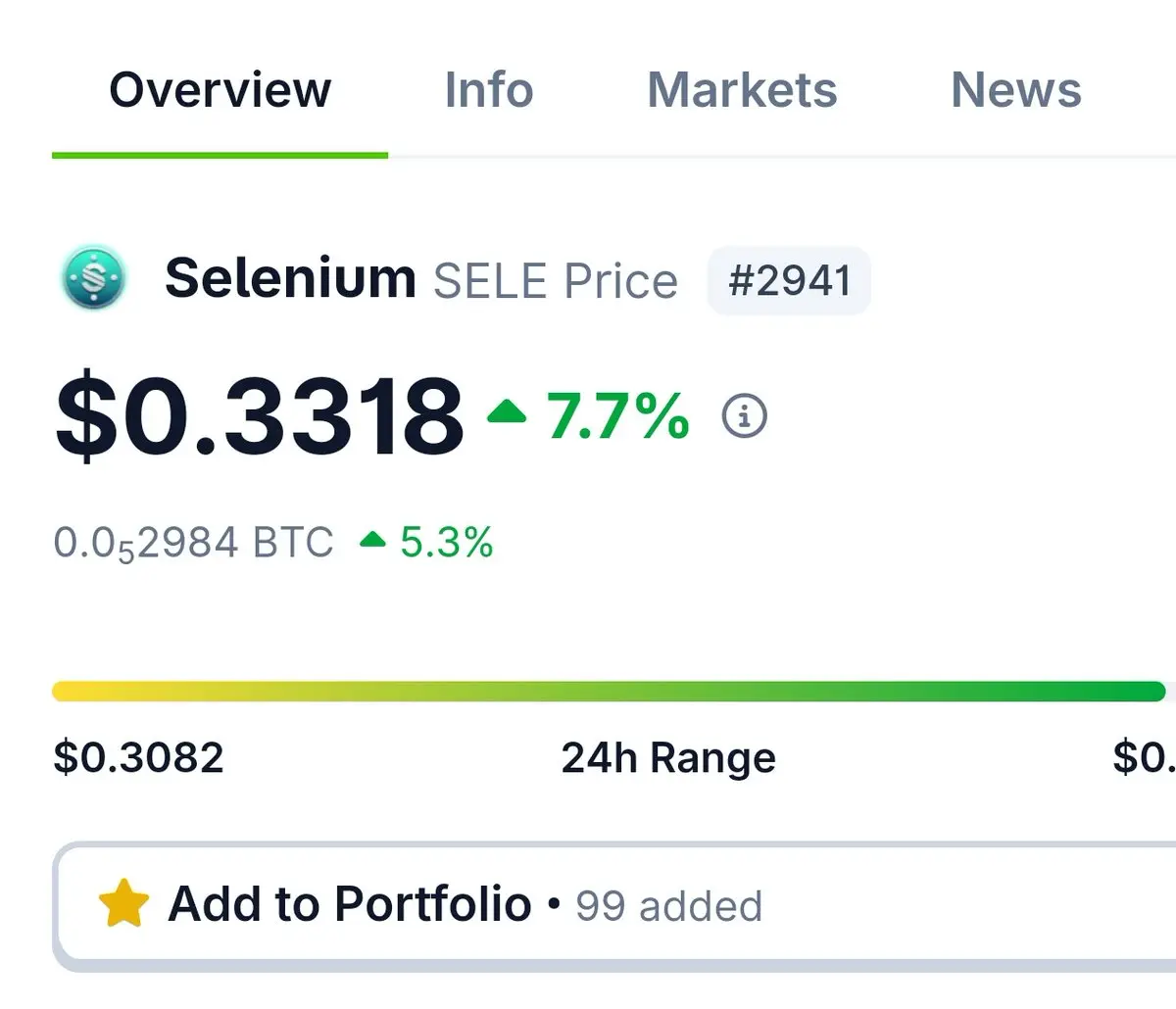Click the 5.3% BTC change value
Viewport: 1176px width, 1009px height.
click(x=447, y=542)
